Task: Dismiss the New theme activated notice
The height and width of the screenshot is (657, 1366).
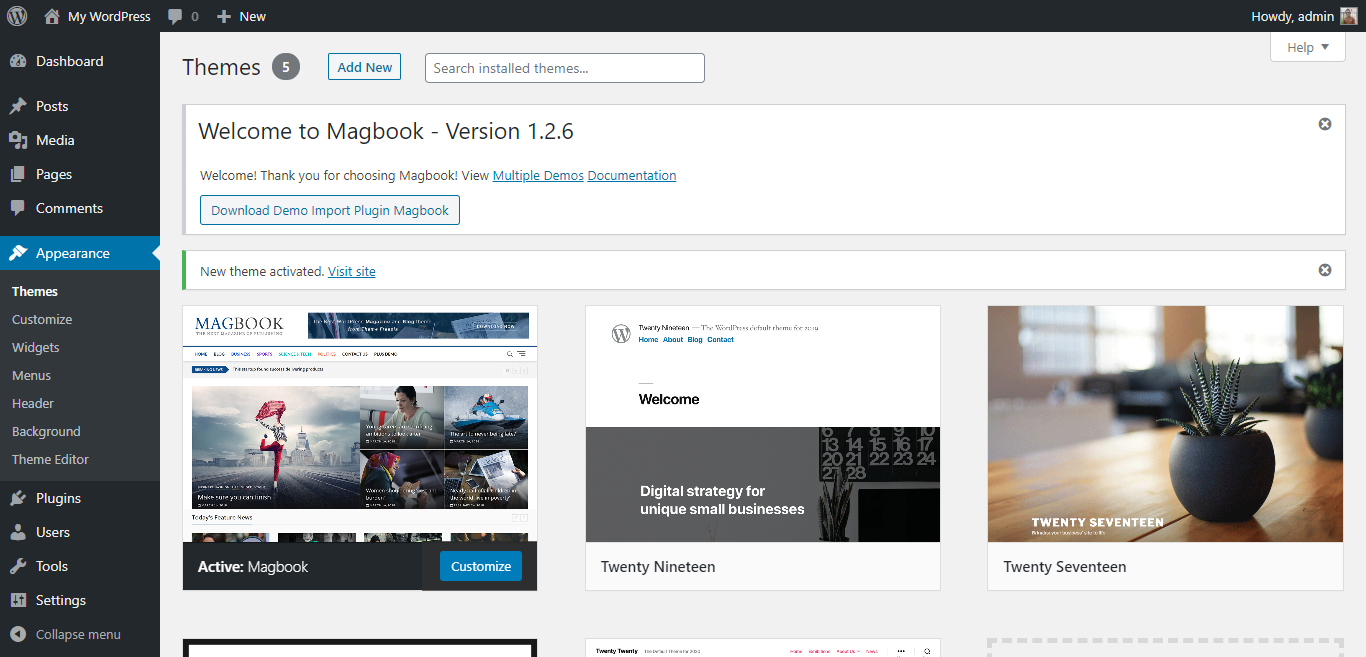Action: click(1325, 270)
